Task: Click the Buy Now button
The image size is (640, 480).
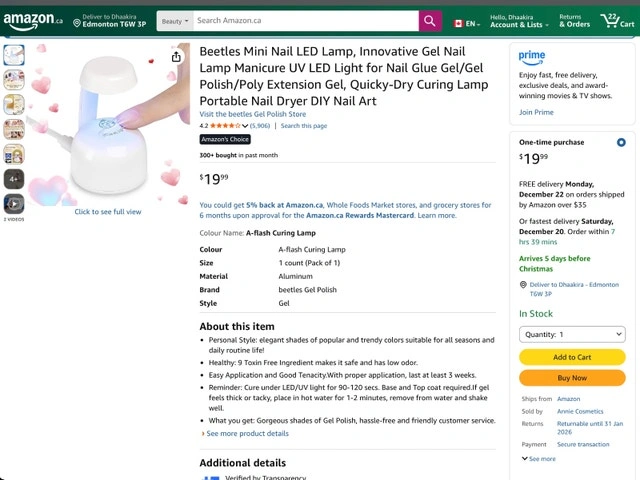Action: (572, 378)
